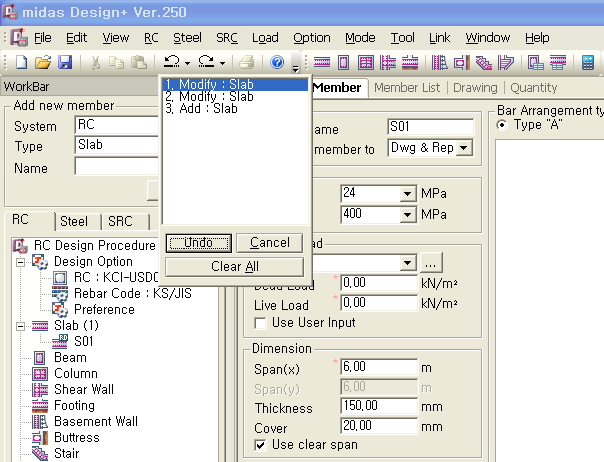Click the Name field in Add new member

point(116,166)
